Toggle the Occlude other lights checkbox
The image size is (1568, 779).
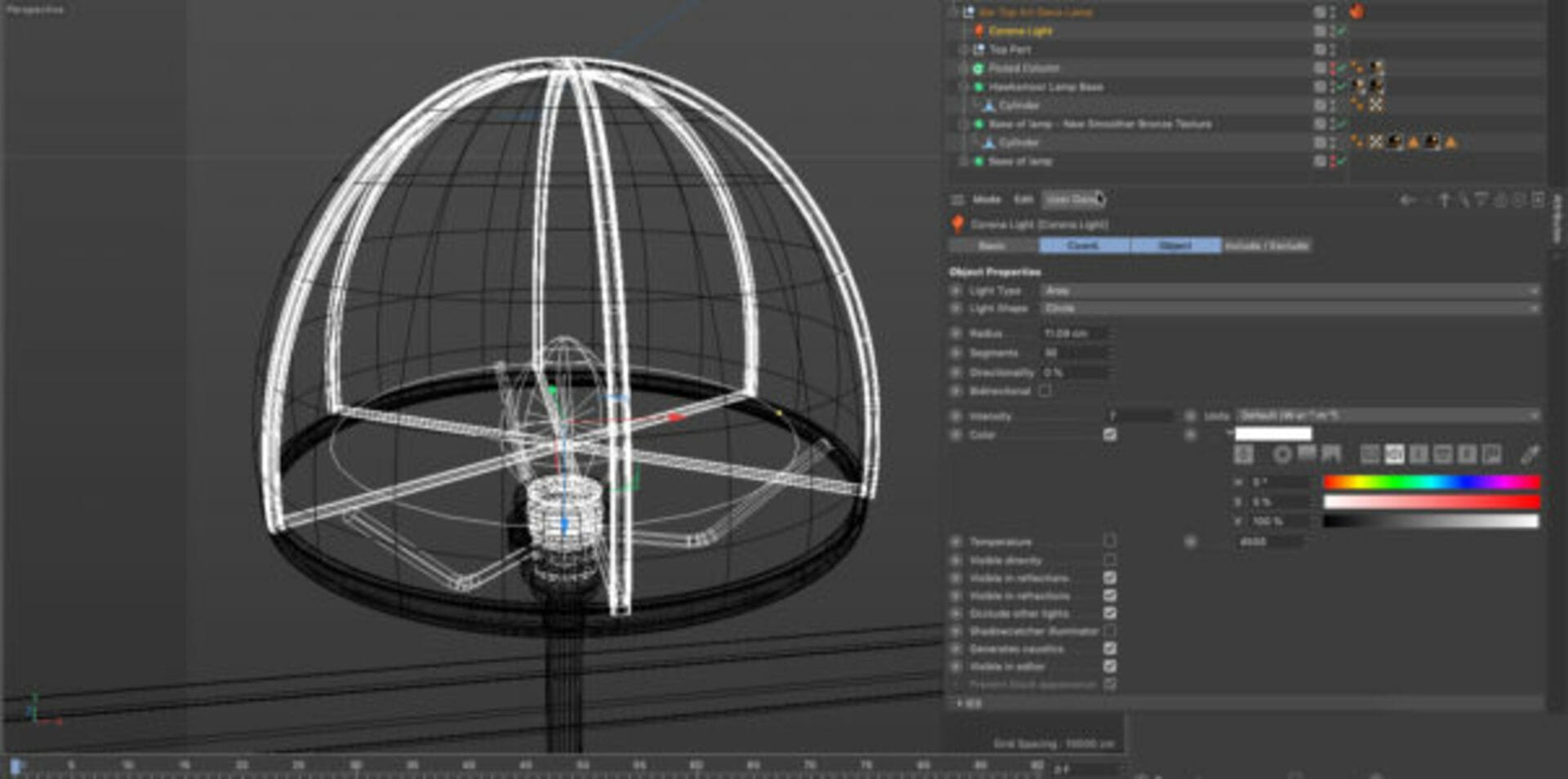tap(1110, 613)
